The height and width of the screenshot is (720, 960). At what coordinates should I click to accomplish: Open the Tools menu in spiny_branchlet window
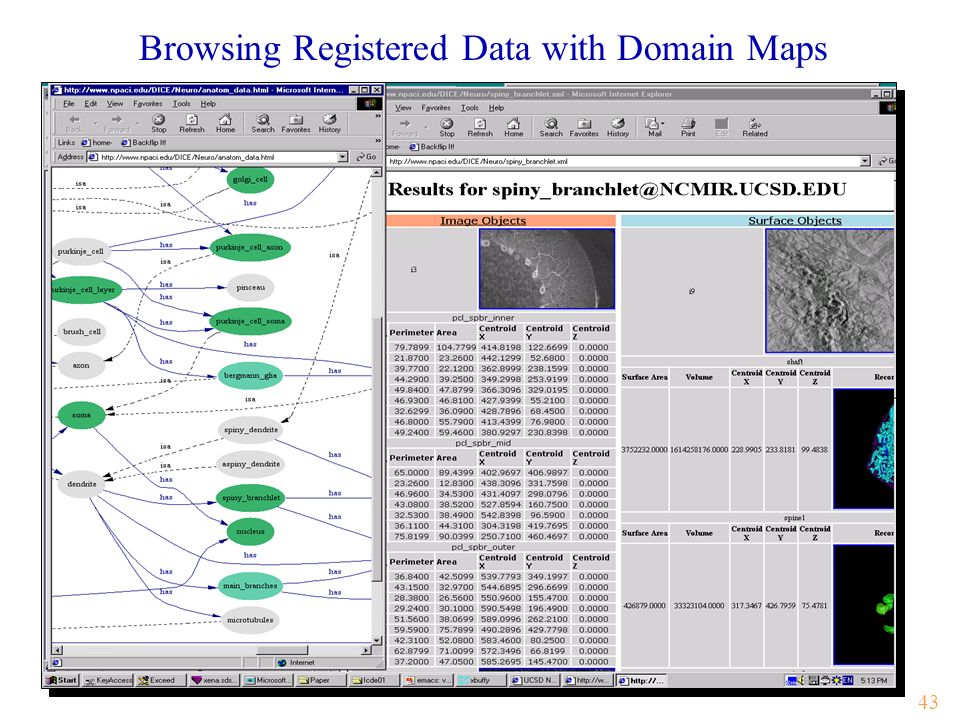[x=470, y=108]
